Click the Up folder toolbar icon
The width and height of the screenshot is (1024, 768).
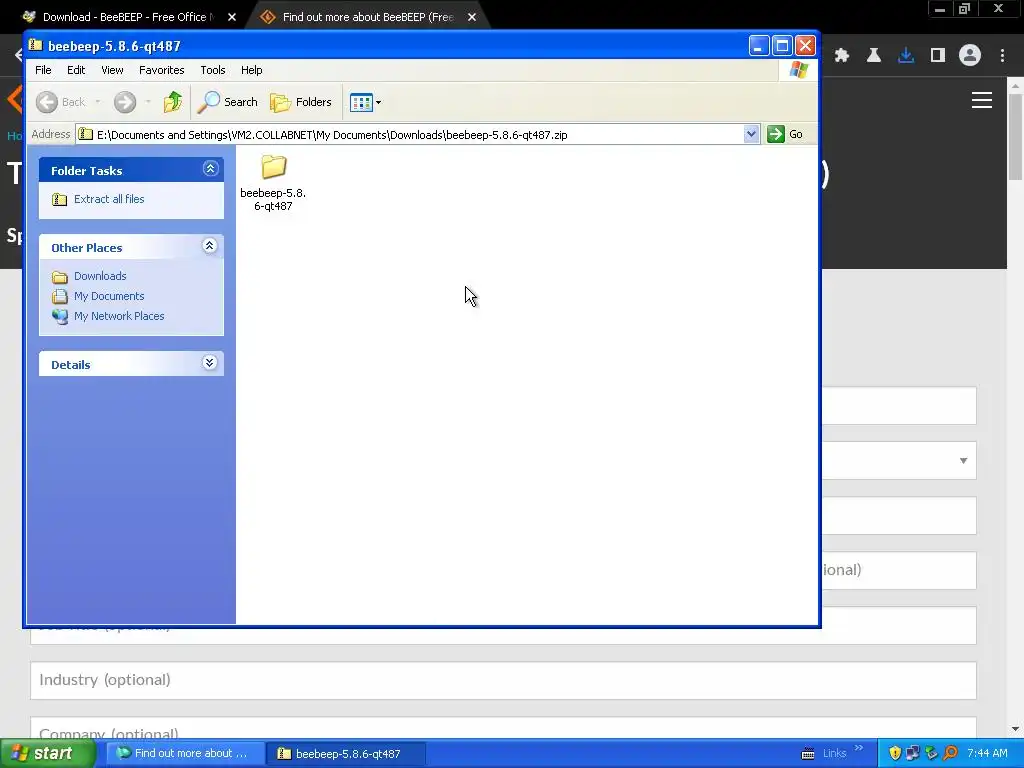tap(172, 102)
